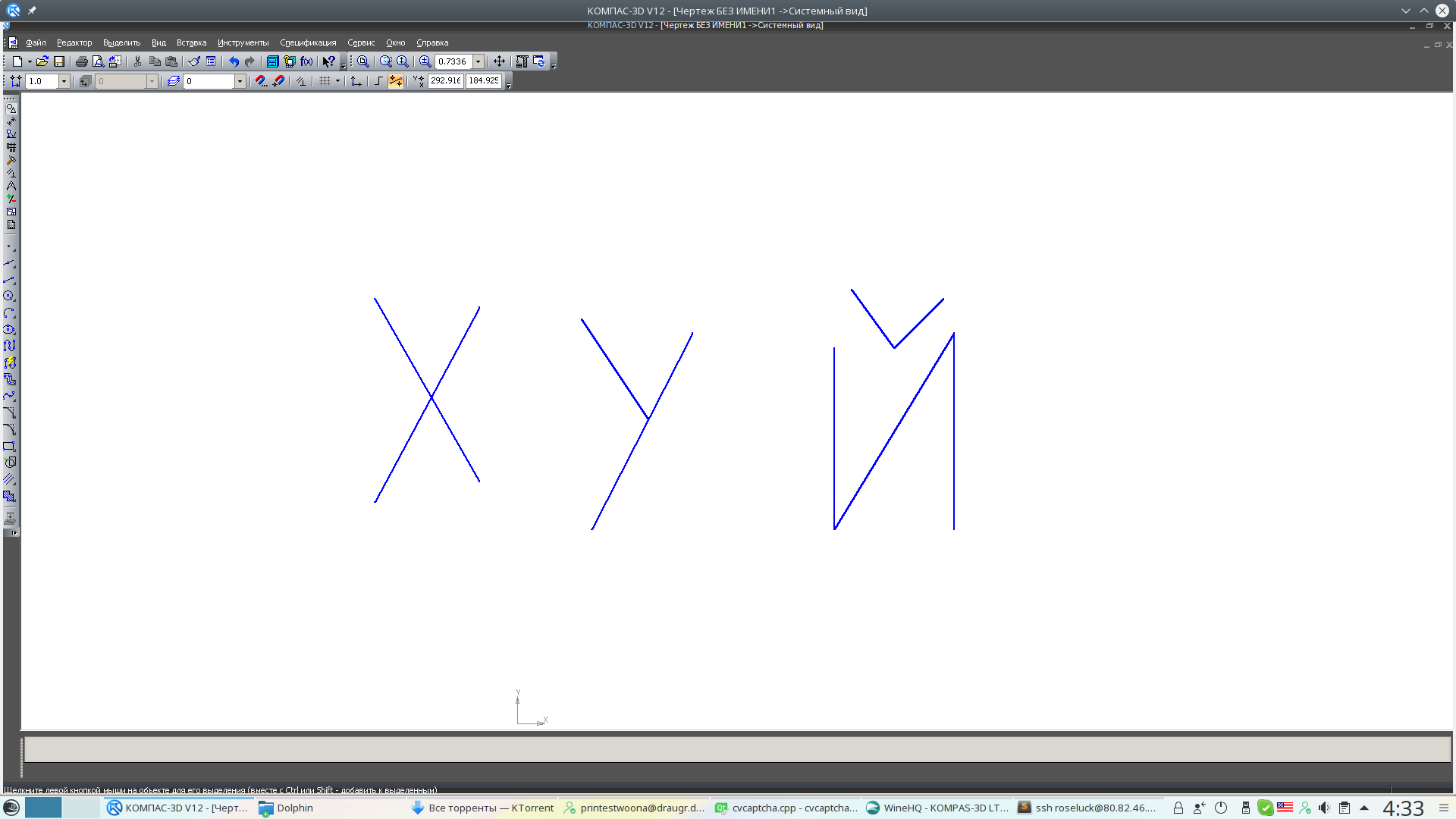This screenshot has width=1456, height=819.
Task: Select the Ellipse drawing tool
Action: point(9,330)
